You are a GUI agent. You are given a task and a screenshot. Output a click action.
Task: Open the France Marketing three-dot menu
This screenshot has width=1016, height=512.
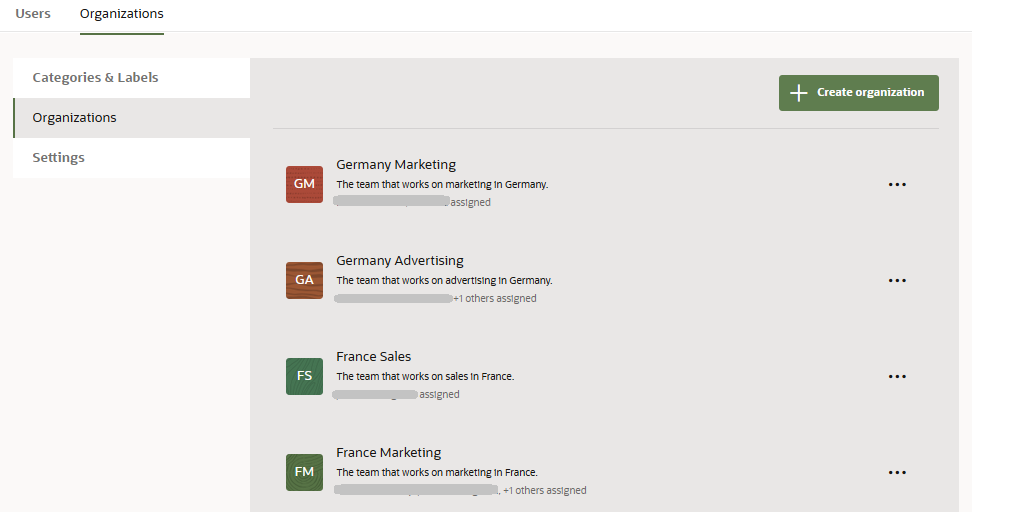pyautogui.click(x=897, y=472)
